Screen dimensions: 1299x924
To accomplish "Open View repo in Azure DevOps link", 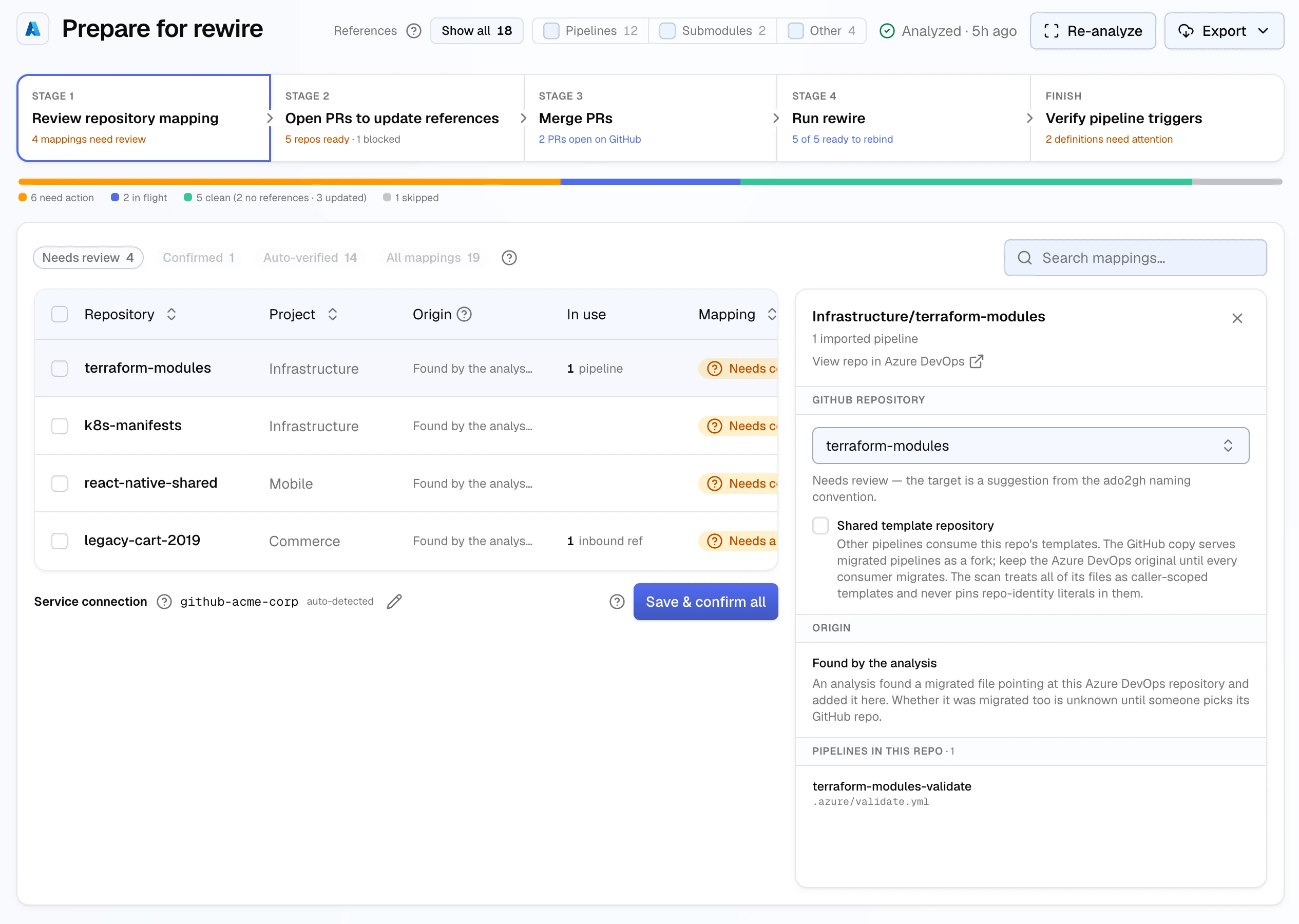I will pos(897,361).
